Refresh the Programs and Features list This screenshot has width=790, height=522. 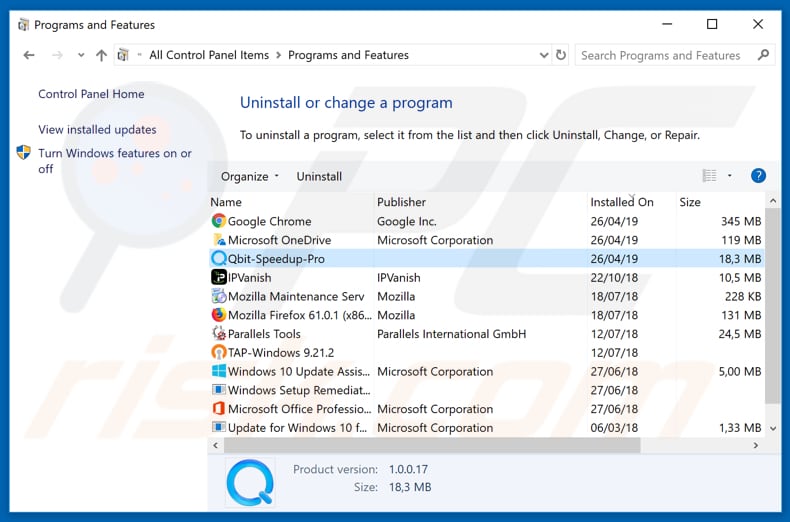coord(560,55)
